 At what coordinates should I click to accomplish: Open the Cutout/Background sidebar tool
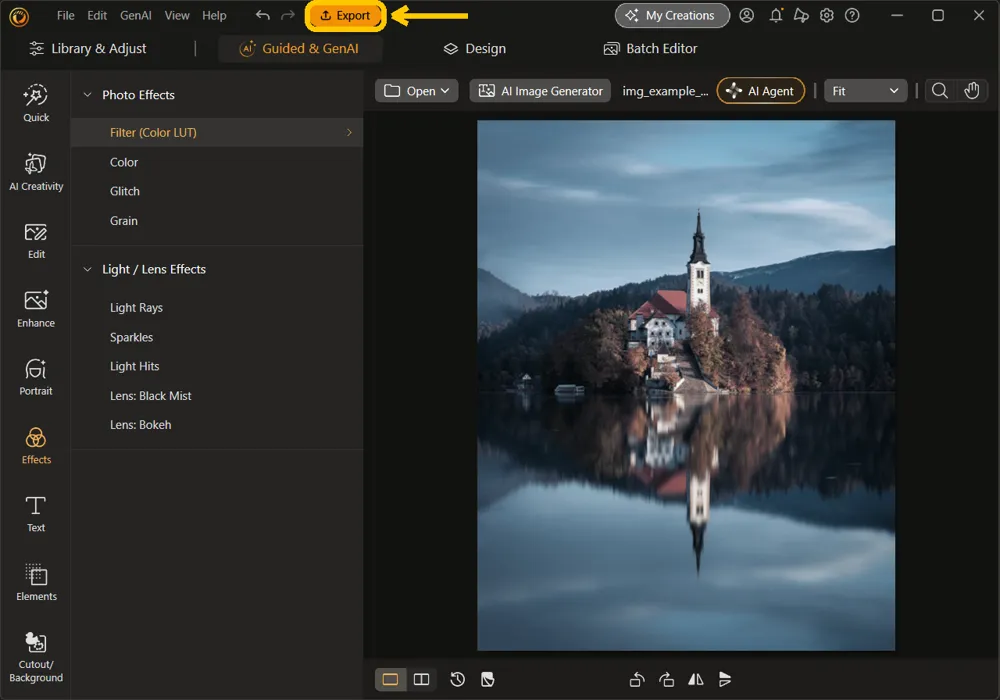click(36, 657)
